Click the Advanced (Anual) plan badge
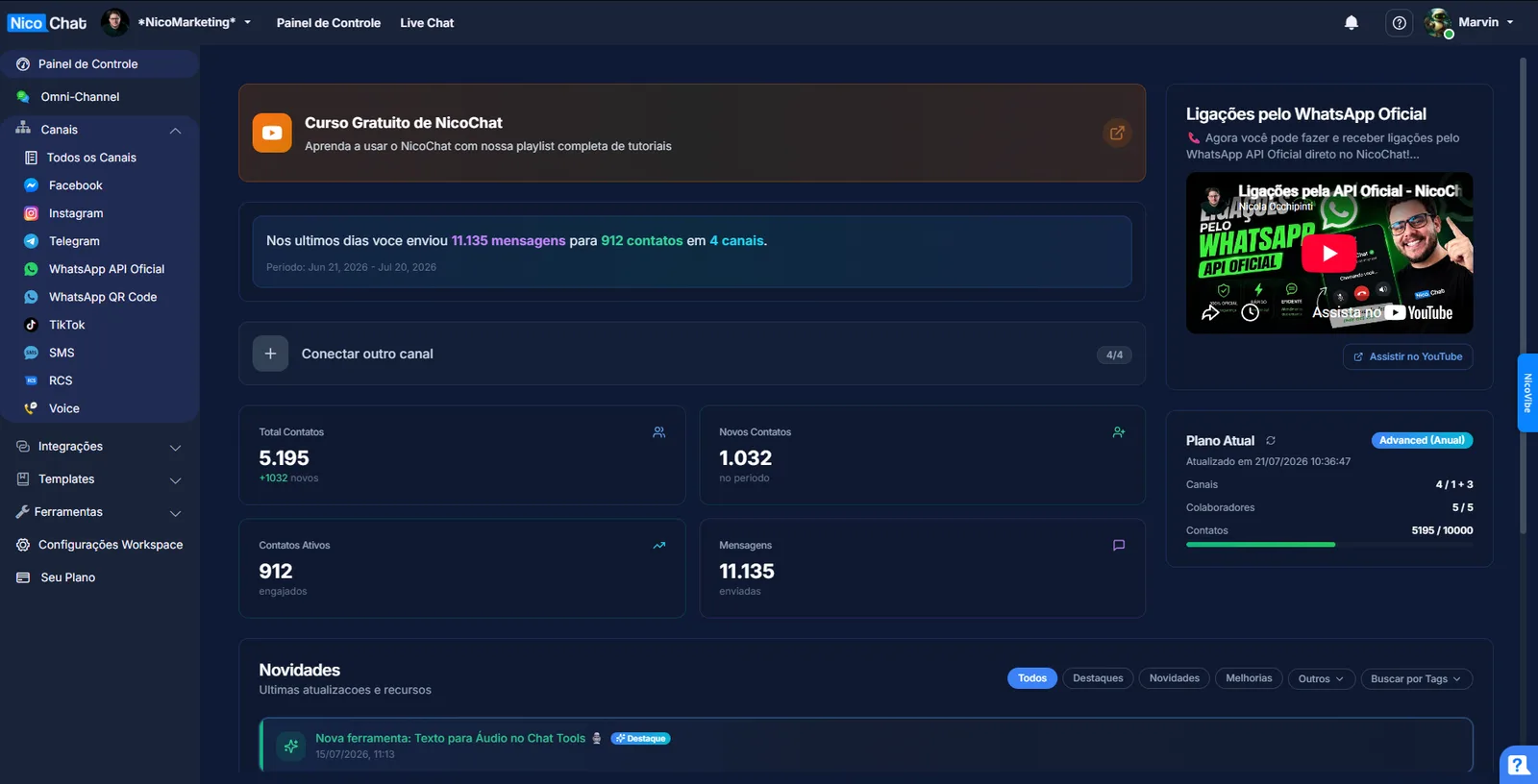 (x=1422, y=440)
